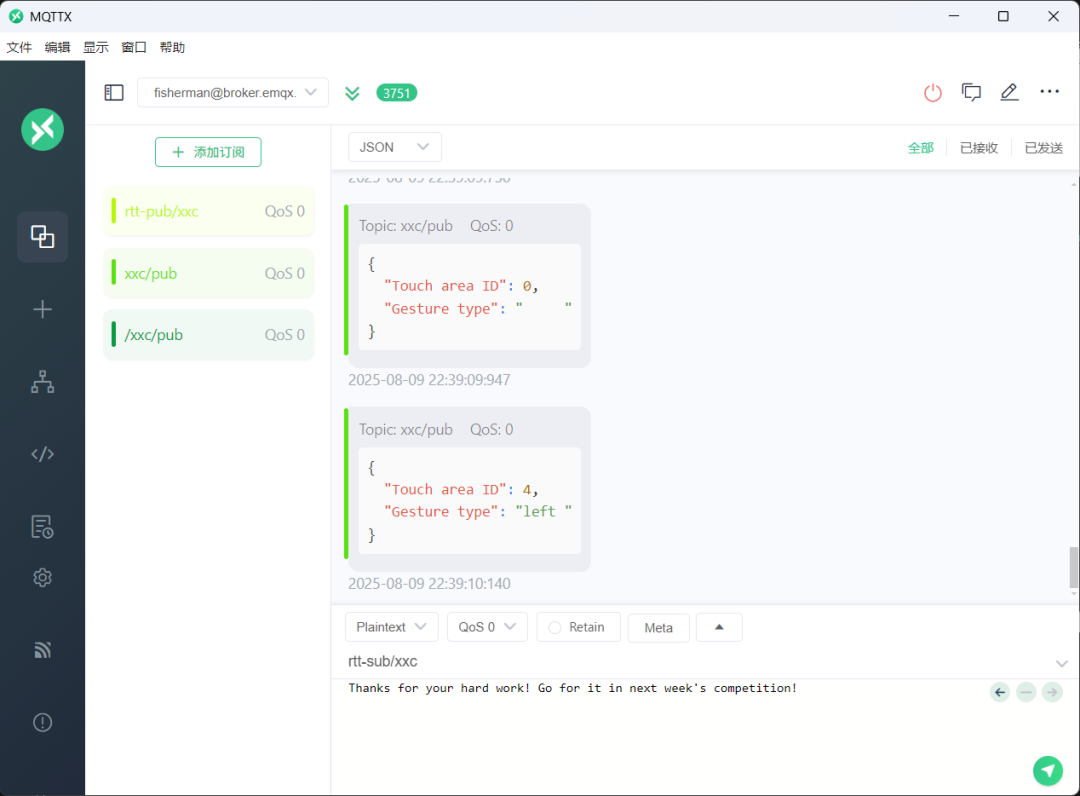Click the green send message icon
Viewport: 1080px width, 796px height.
1047,770
